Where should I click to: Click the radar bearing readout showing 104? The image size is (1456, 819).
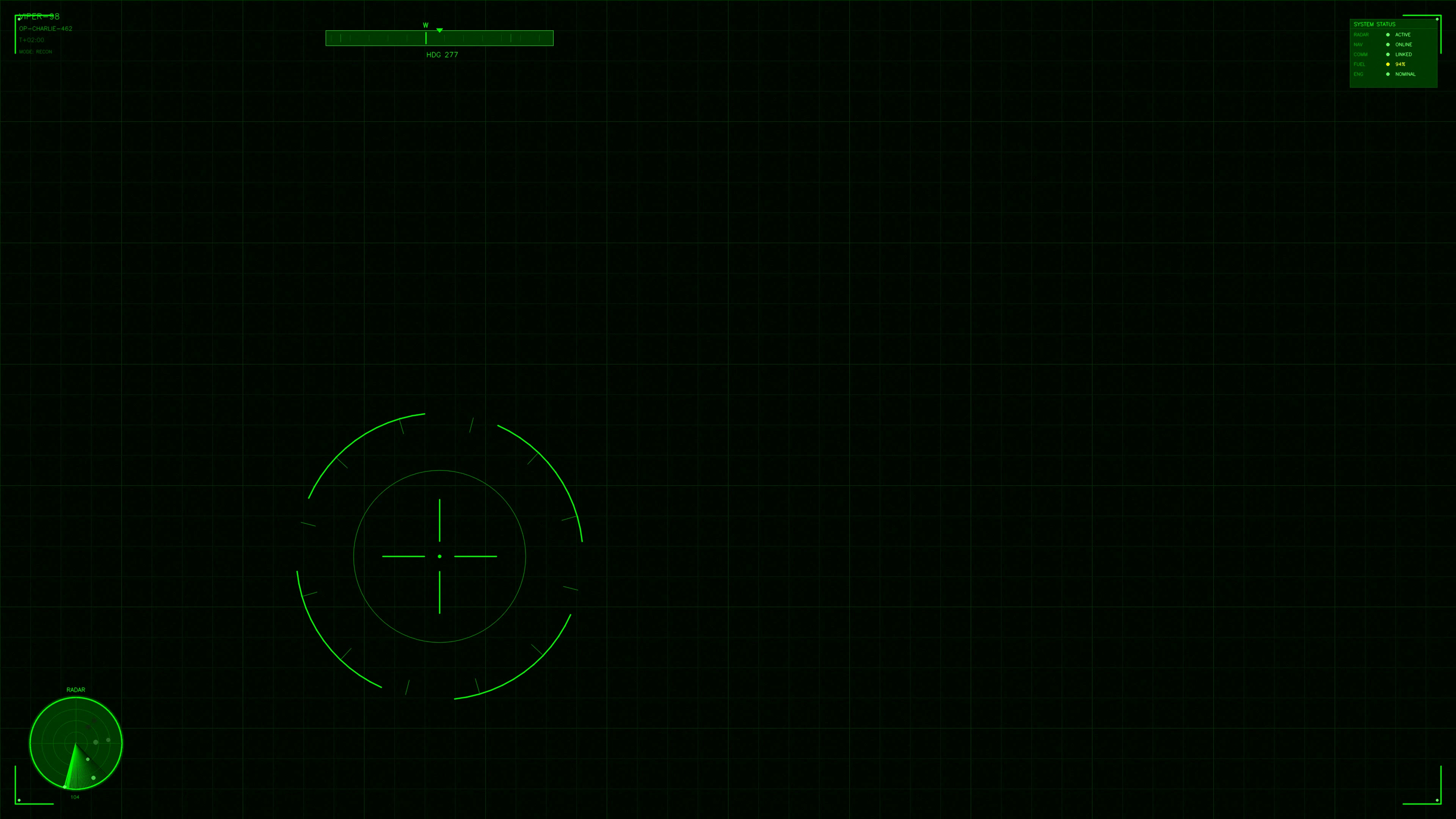[x=75, y=797]
